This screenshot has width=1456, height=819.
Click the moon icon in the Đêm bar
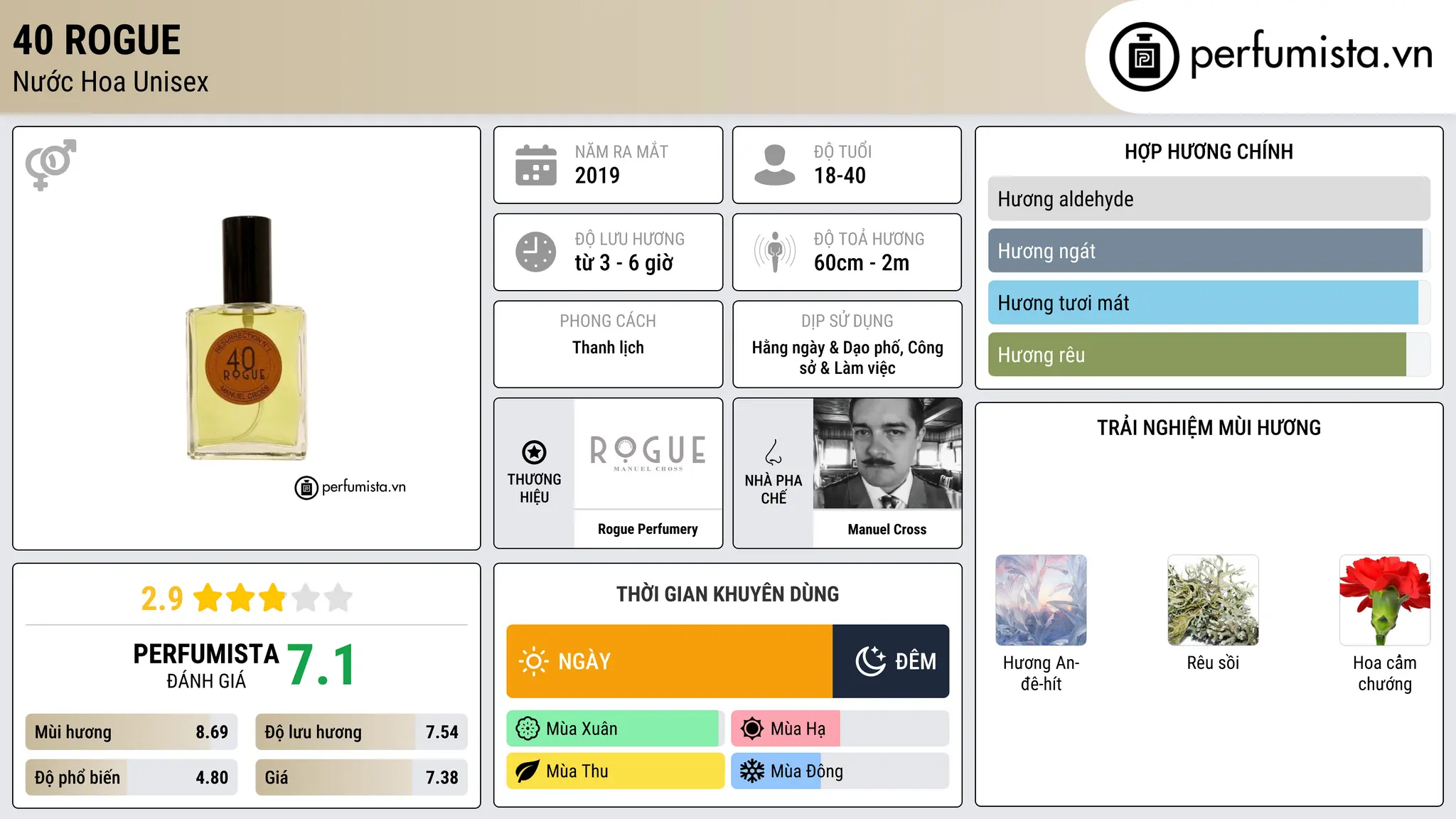pyautogui.click(x=870, y=661)
